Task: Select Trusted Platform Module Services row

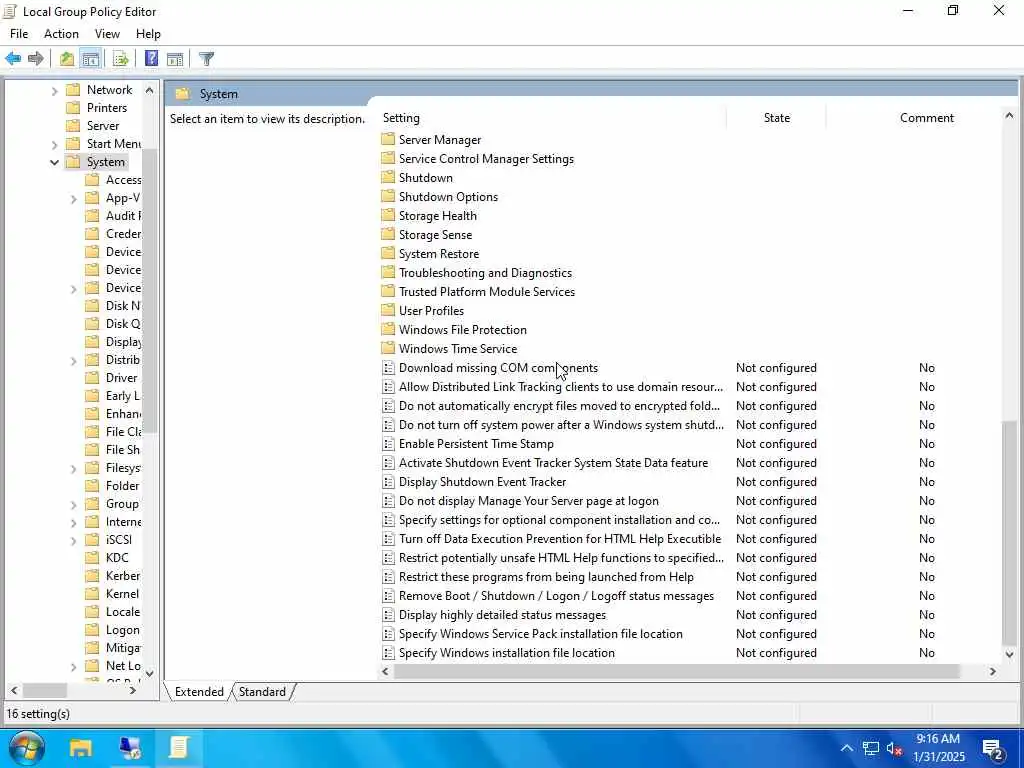Action: pyautogui.click(x=487, y=291)
